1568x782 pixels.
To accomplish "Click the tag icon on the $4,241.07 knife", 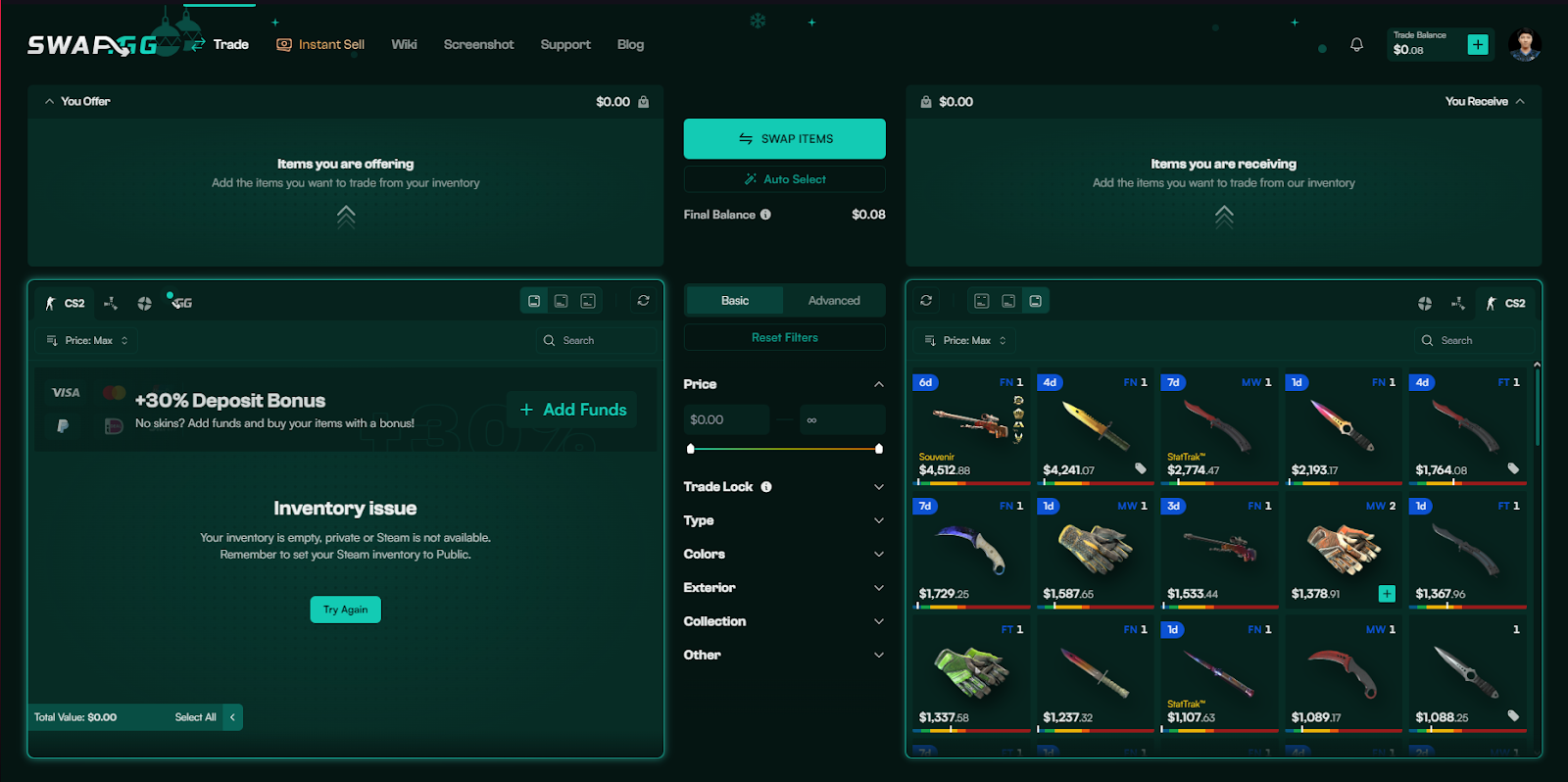I will point(1141,468).
